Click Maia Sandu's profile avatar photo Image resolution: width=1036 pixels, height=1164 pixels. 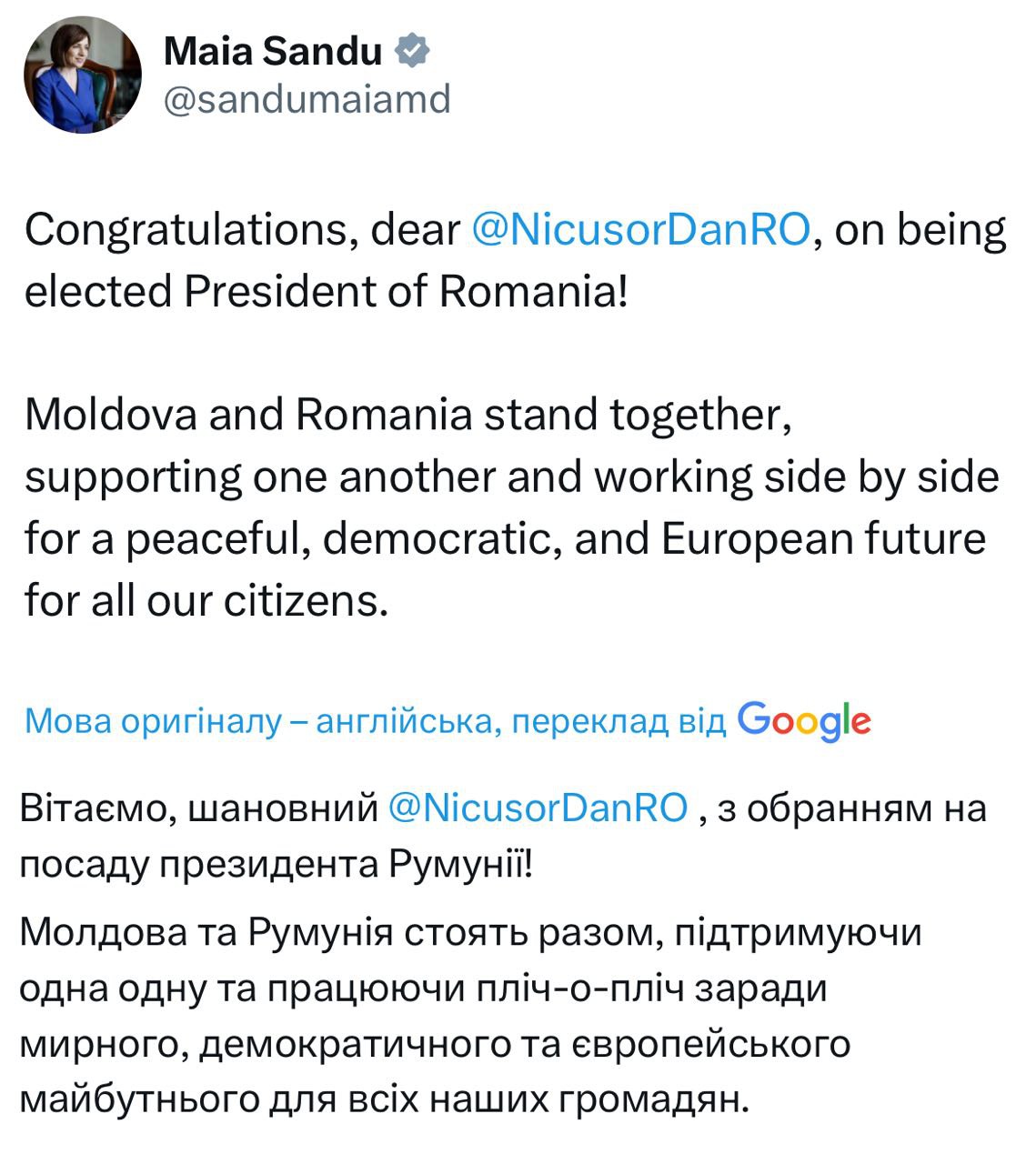coord(84,75)
